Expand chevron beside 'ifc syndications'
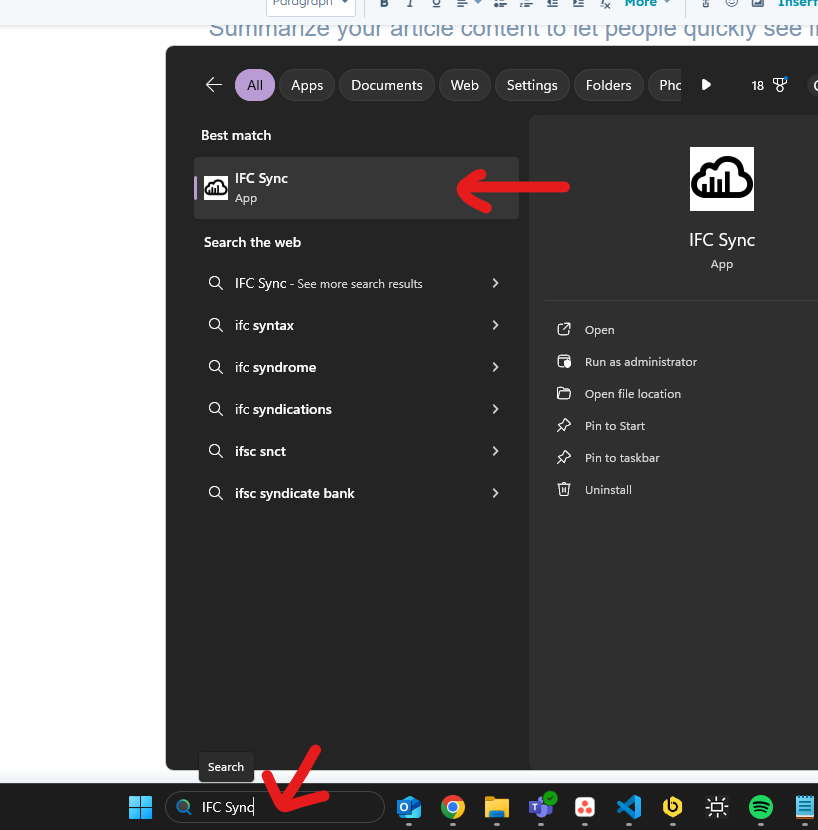Viewport: 818px width, 830px height. click(x=495, y=409)
